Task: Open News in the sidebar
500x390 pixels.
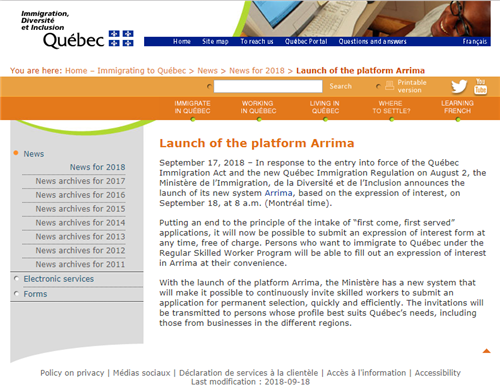Action: pos(33,154)
